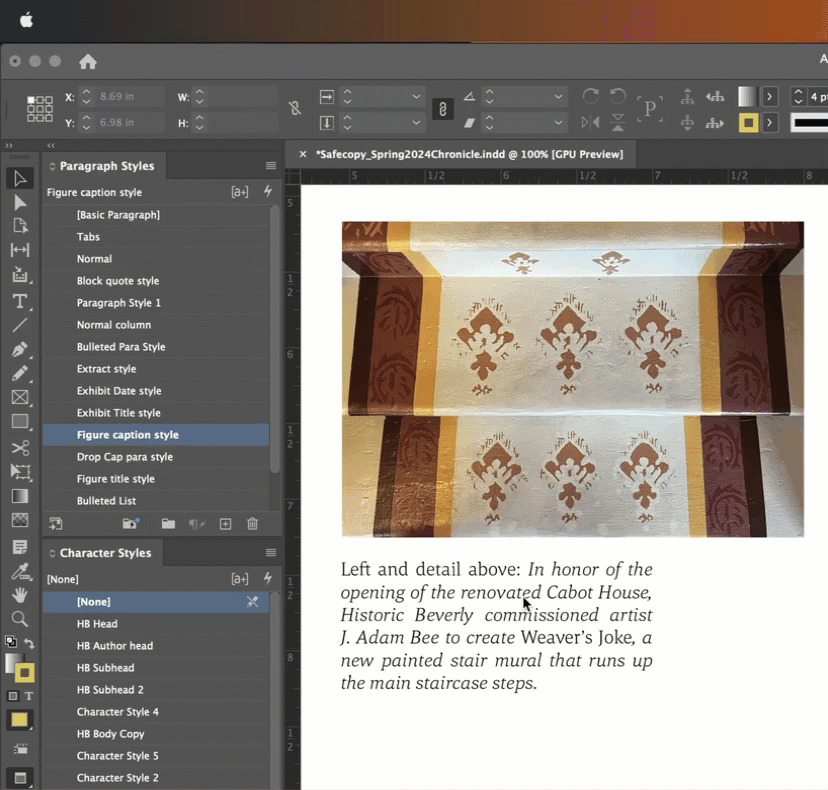Open the scale Y percentage dropdown
Viewport: 828px width, 790px height.
[416, 123]
